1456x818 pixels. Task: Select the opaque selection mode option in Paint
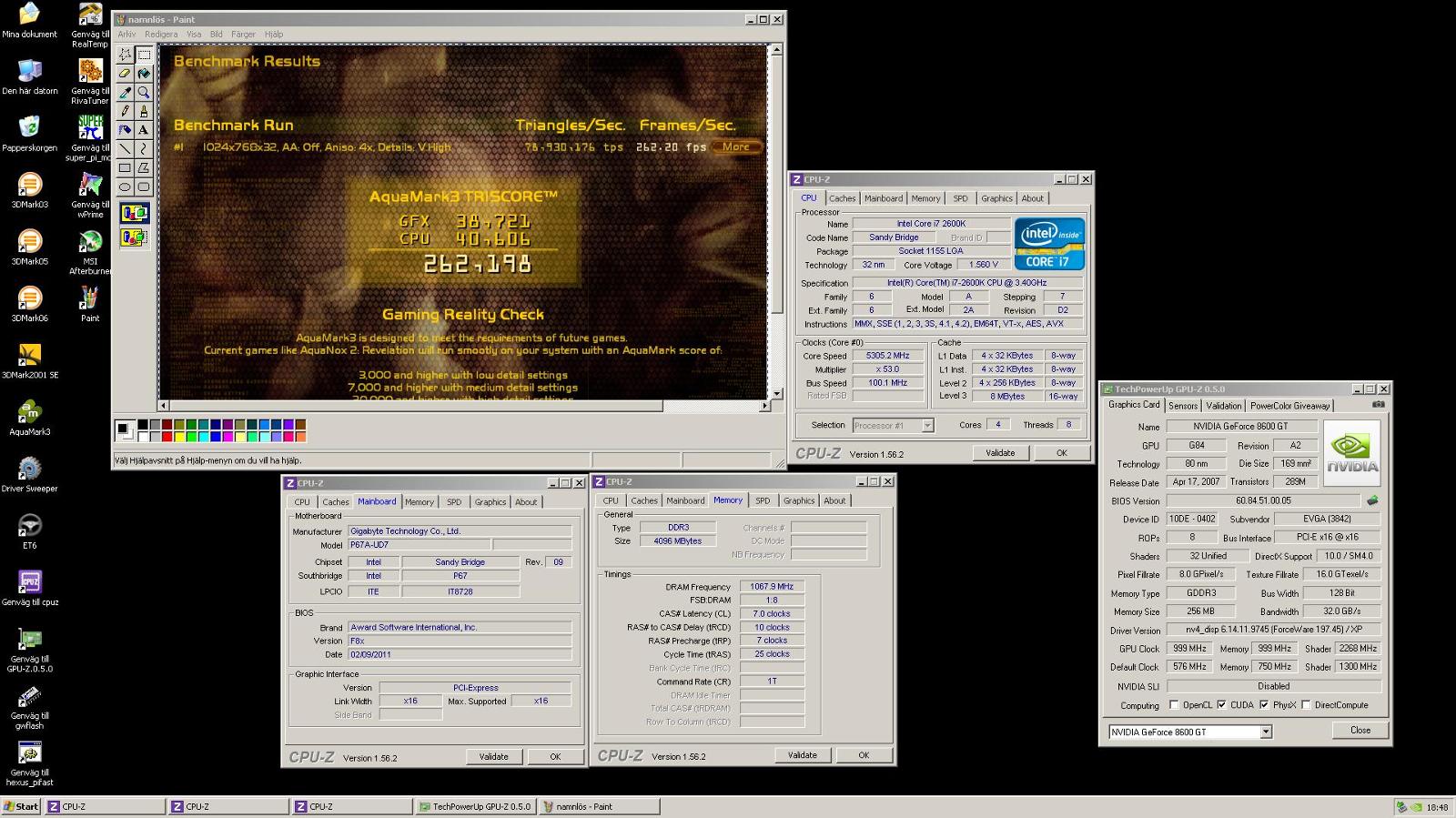(x=135, y=214)
